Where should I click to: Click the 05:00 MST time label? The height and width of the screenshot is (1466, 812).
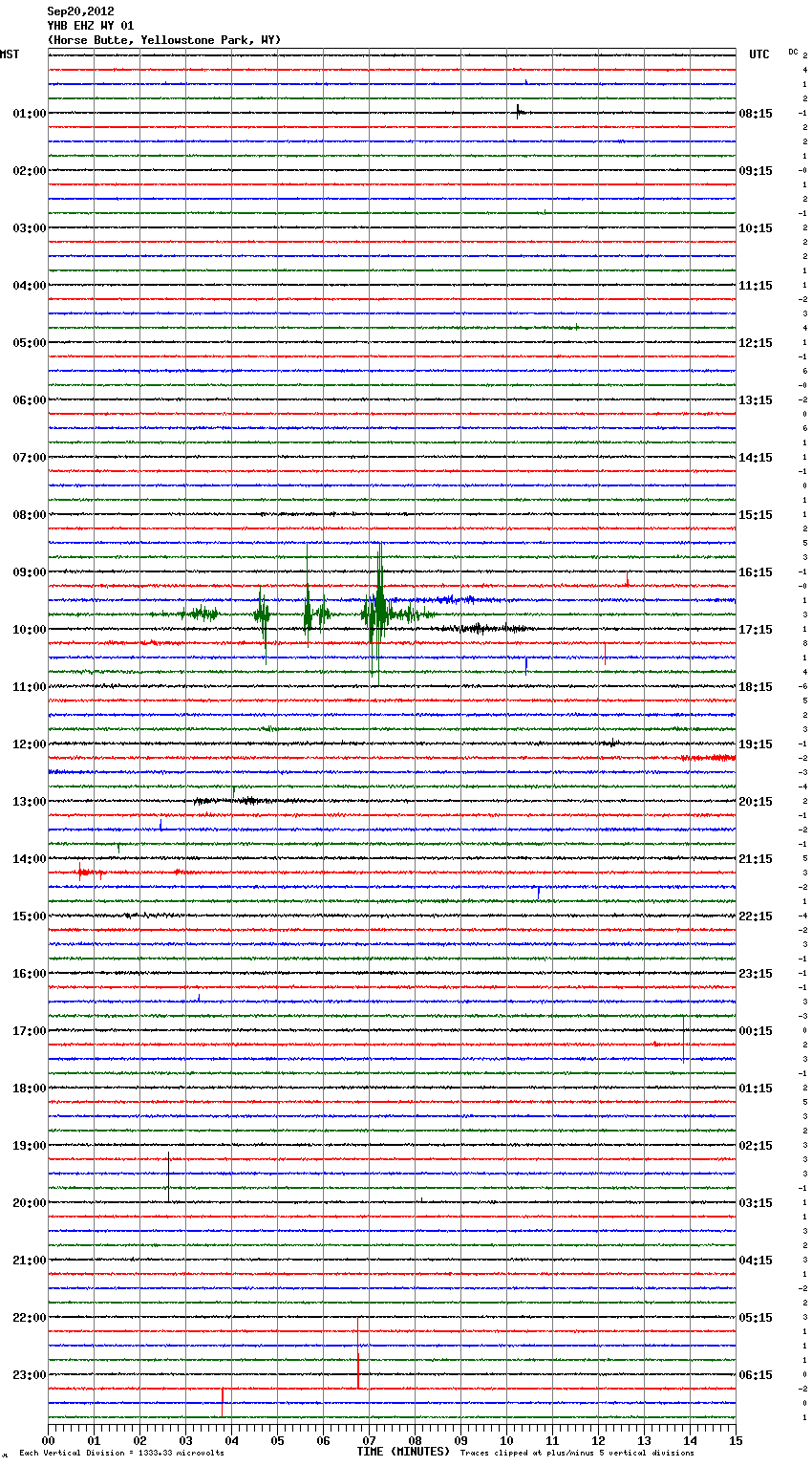(30, 343)
